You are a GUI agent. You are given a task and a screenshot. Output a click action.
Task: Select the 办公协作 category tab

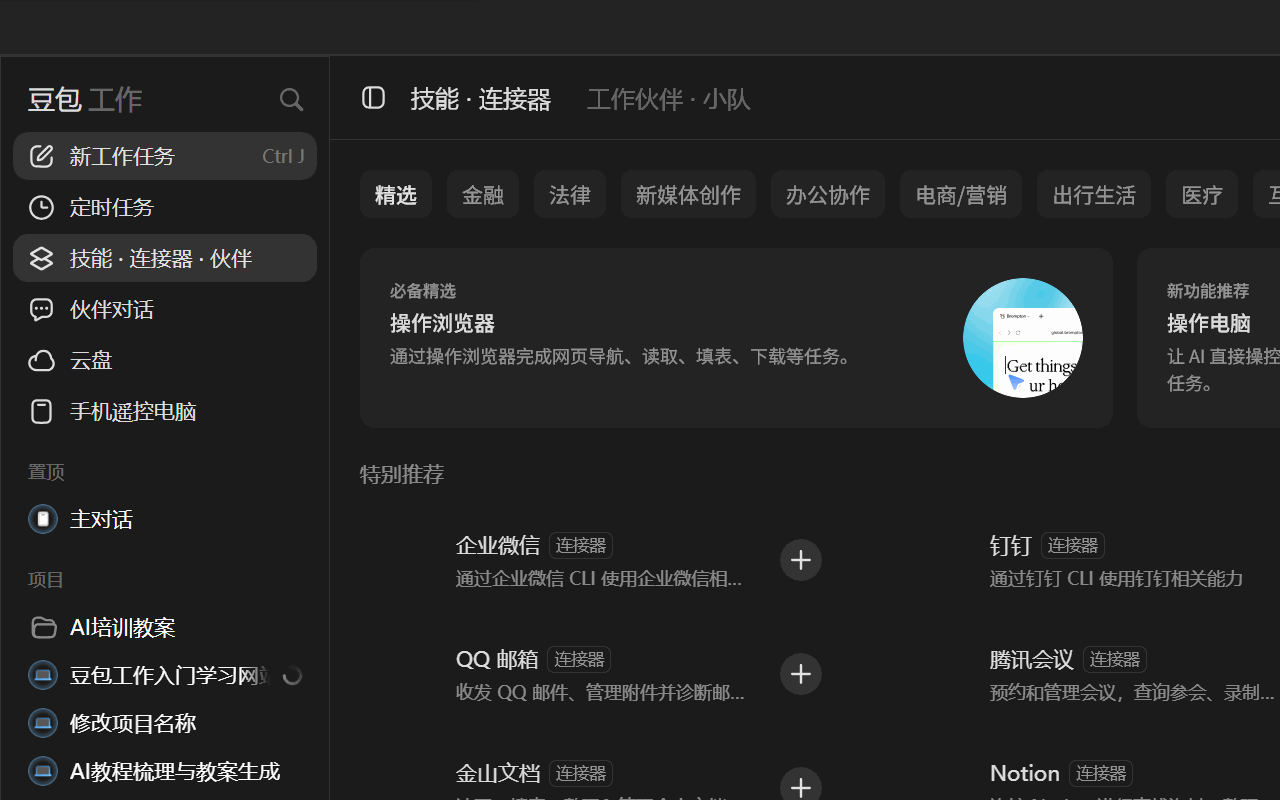click(828, 194)
